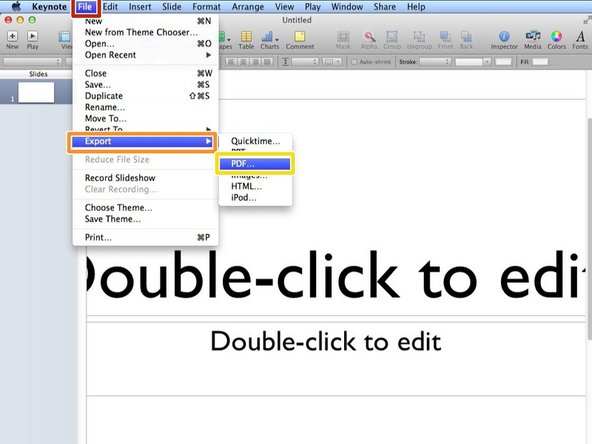Open the File menu
The image size is (592, 444).
pos(85,7)
